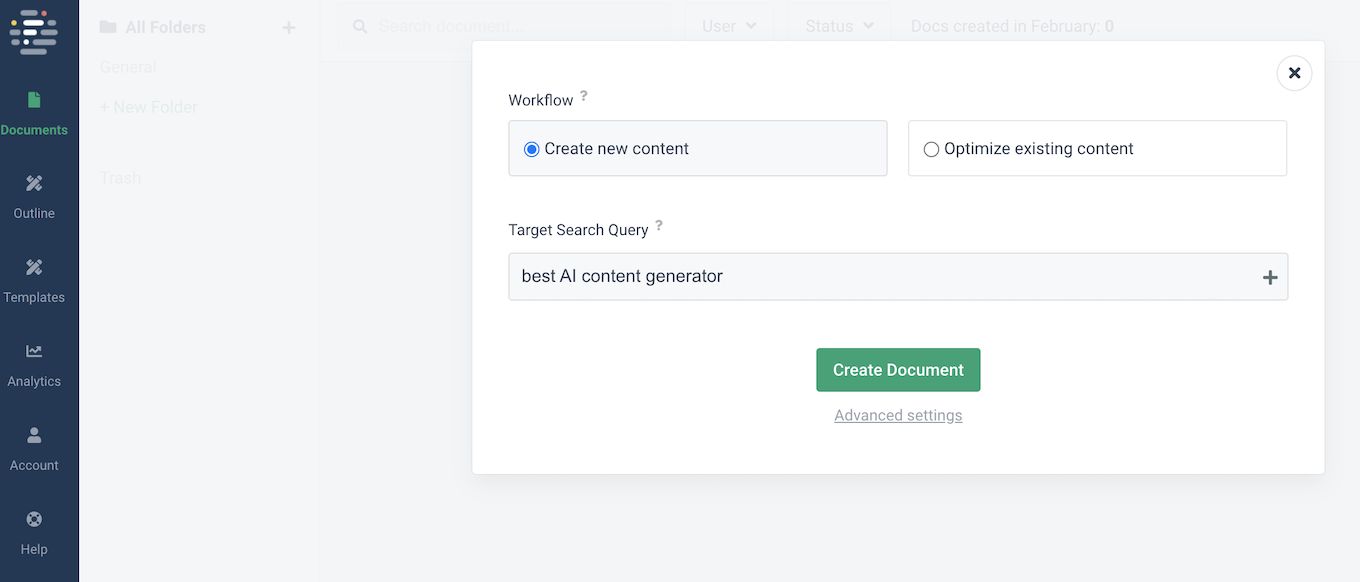Open the Advanced settings link
This screenshot has width=1360, height=582.
tap(898, 415)
